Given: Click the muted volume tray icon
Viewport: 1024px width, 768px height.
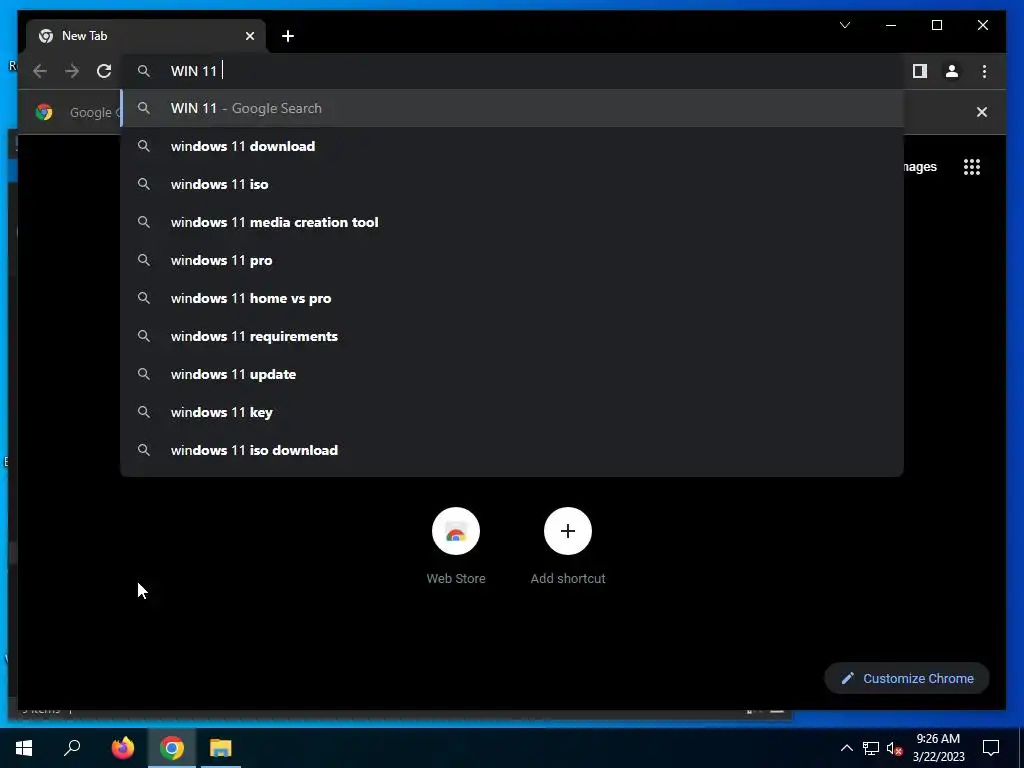Looking at the screenshot, I should tap(894, 748).
